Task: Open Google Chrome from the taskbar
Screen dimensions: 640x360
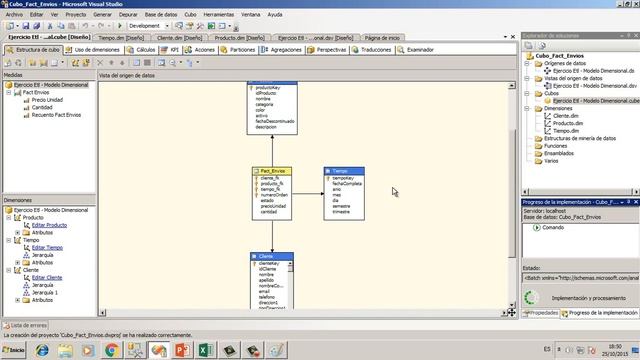Action: (x=112, y=350)
